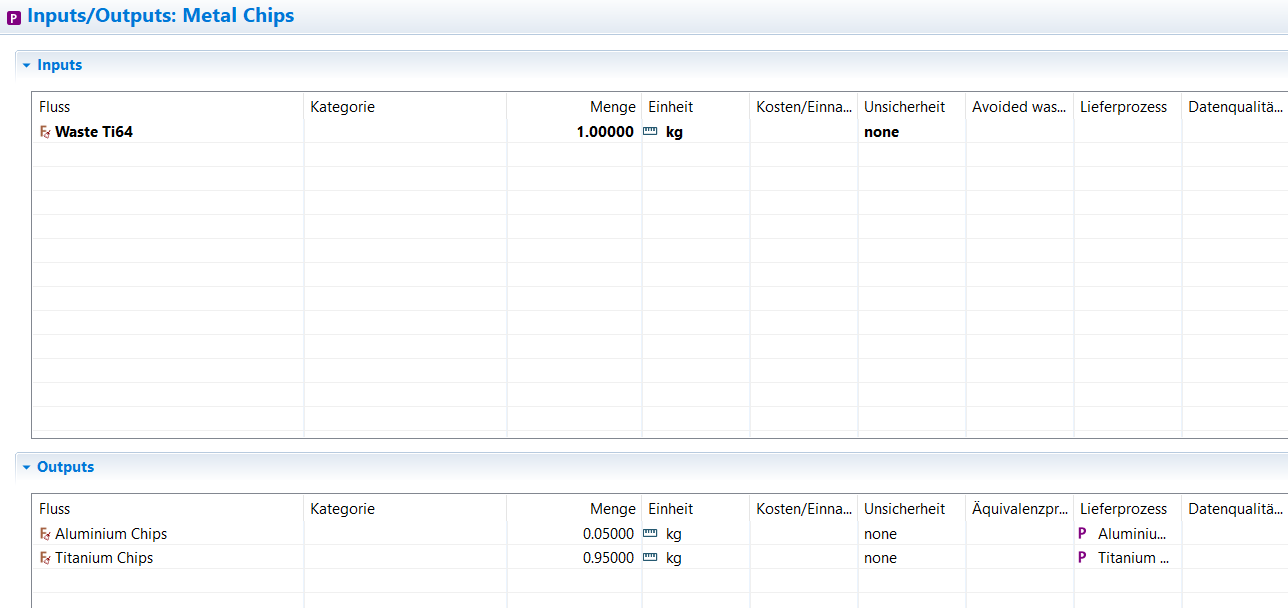Click the purple process icon for Aluminium provider
The height and width of the screenshot is (608, 1288).
1082,534
